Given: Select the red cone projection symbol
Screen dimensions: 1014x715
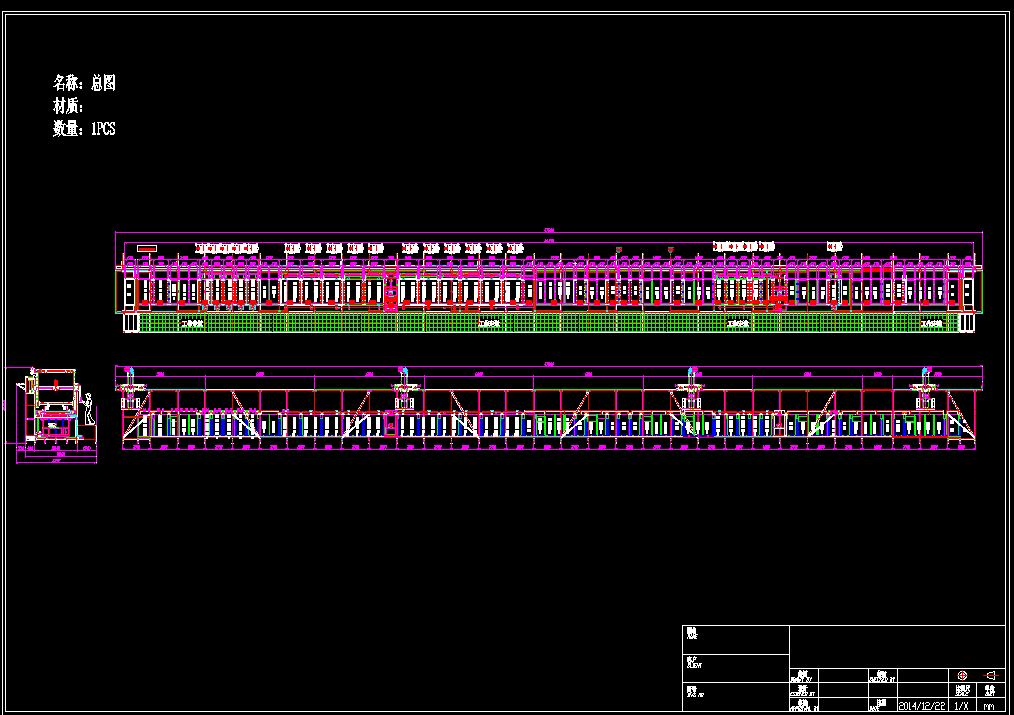Looking at the screenshot, I should tap(991, 676).
